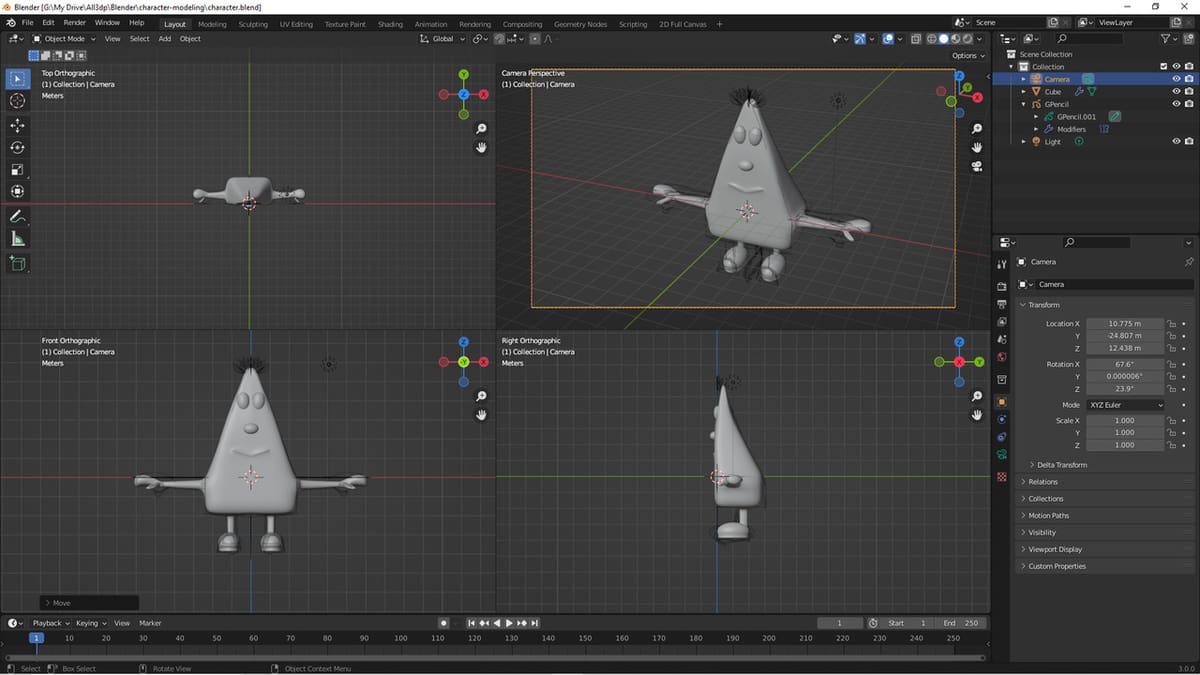Screen dimensions: 1200x675
Task: Activate the Cursor tool
Action: coord(18,101)
